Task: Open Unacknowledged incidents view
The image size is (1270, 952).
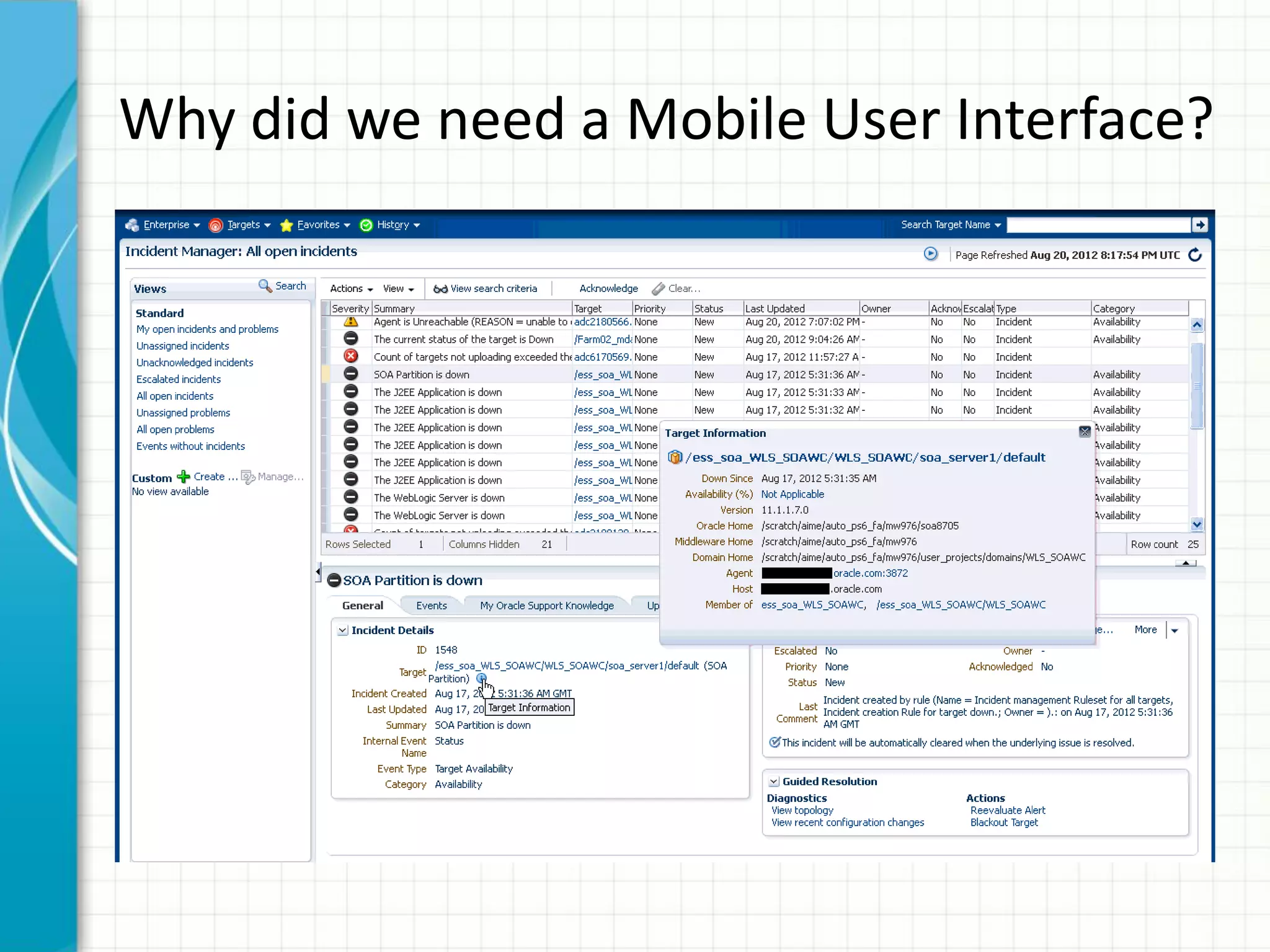Action: 195,363
